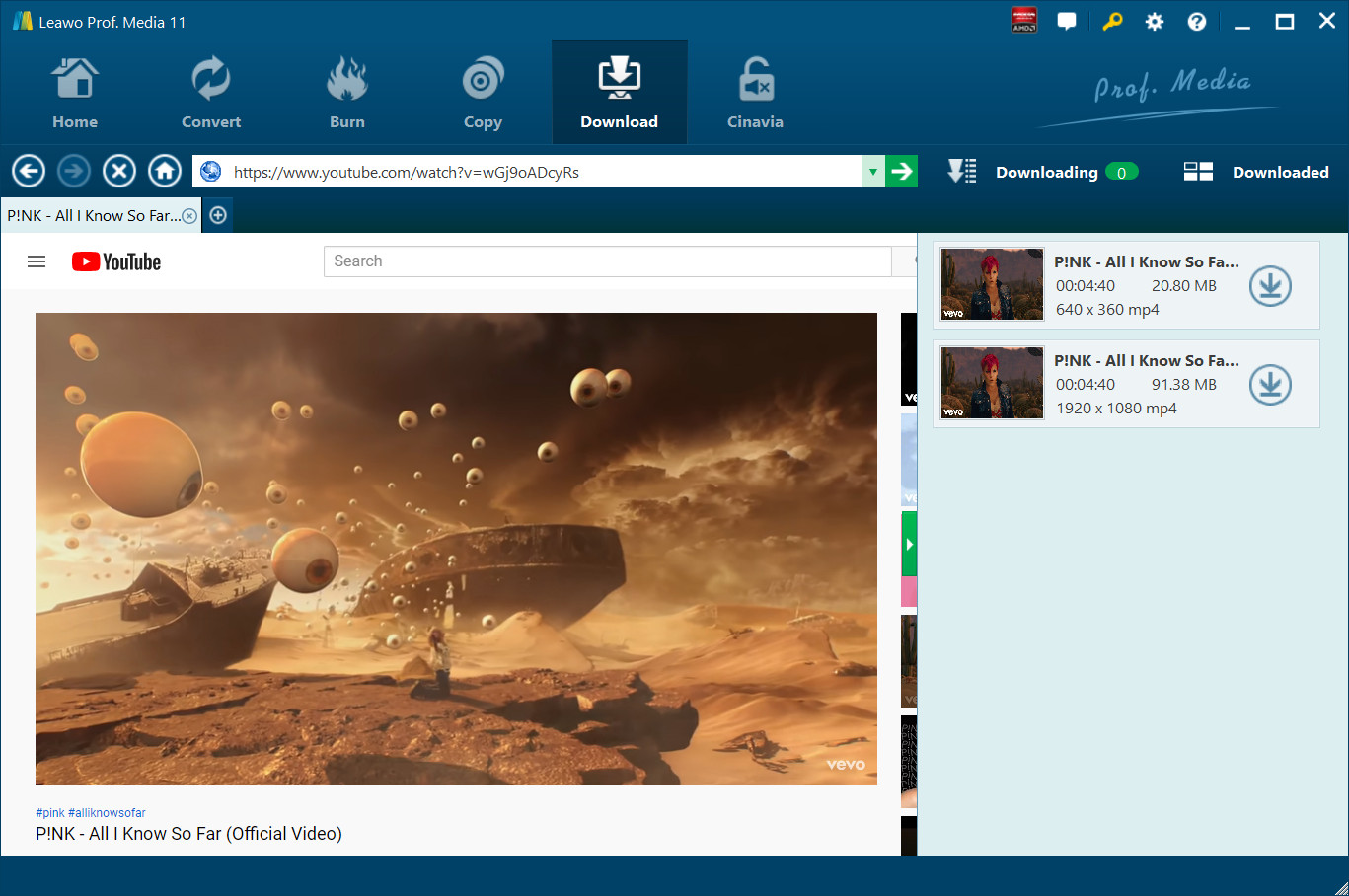This screenshot has height=896, width=1349.
Task: Open the Cinavia module
Action: coord(755,93)
